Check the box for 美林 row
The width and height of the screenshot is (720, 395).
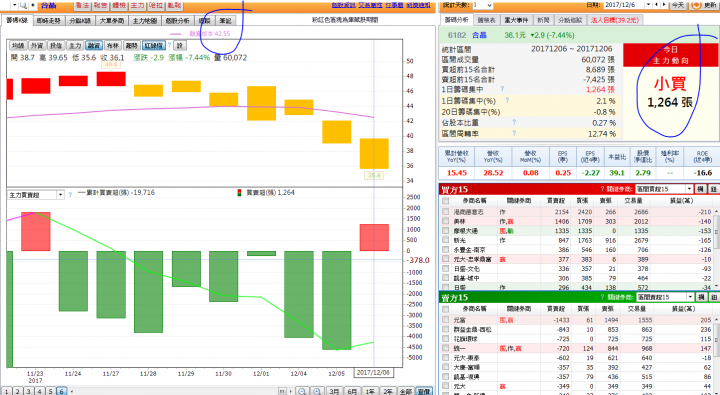(445, 221)
